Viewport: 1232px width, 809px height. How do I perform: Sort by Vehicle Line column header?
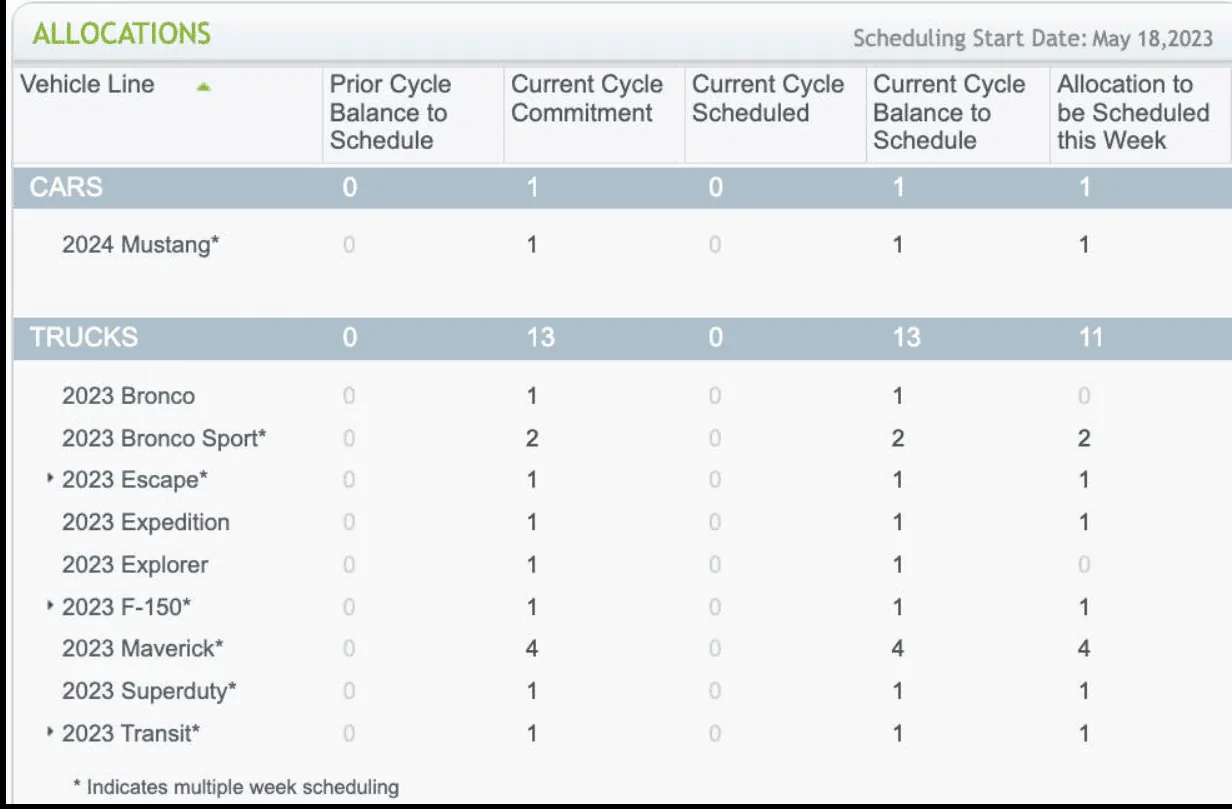coord(88,84)
